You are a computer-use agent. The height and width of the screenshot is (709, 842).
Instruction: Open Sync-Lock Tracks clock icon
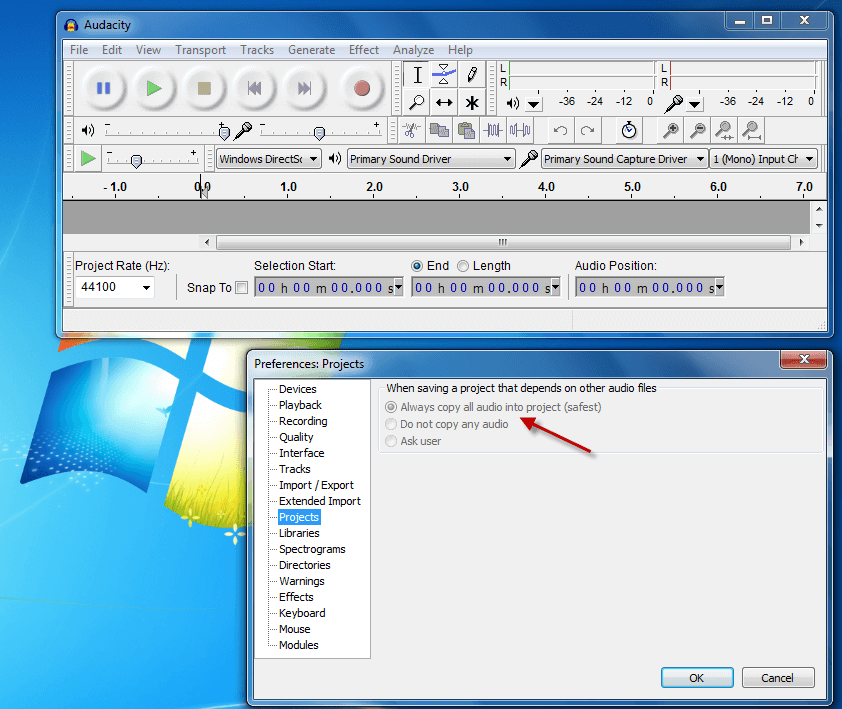pyautogui.click(x=629, y=131)
